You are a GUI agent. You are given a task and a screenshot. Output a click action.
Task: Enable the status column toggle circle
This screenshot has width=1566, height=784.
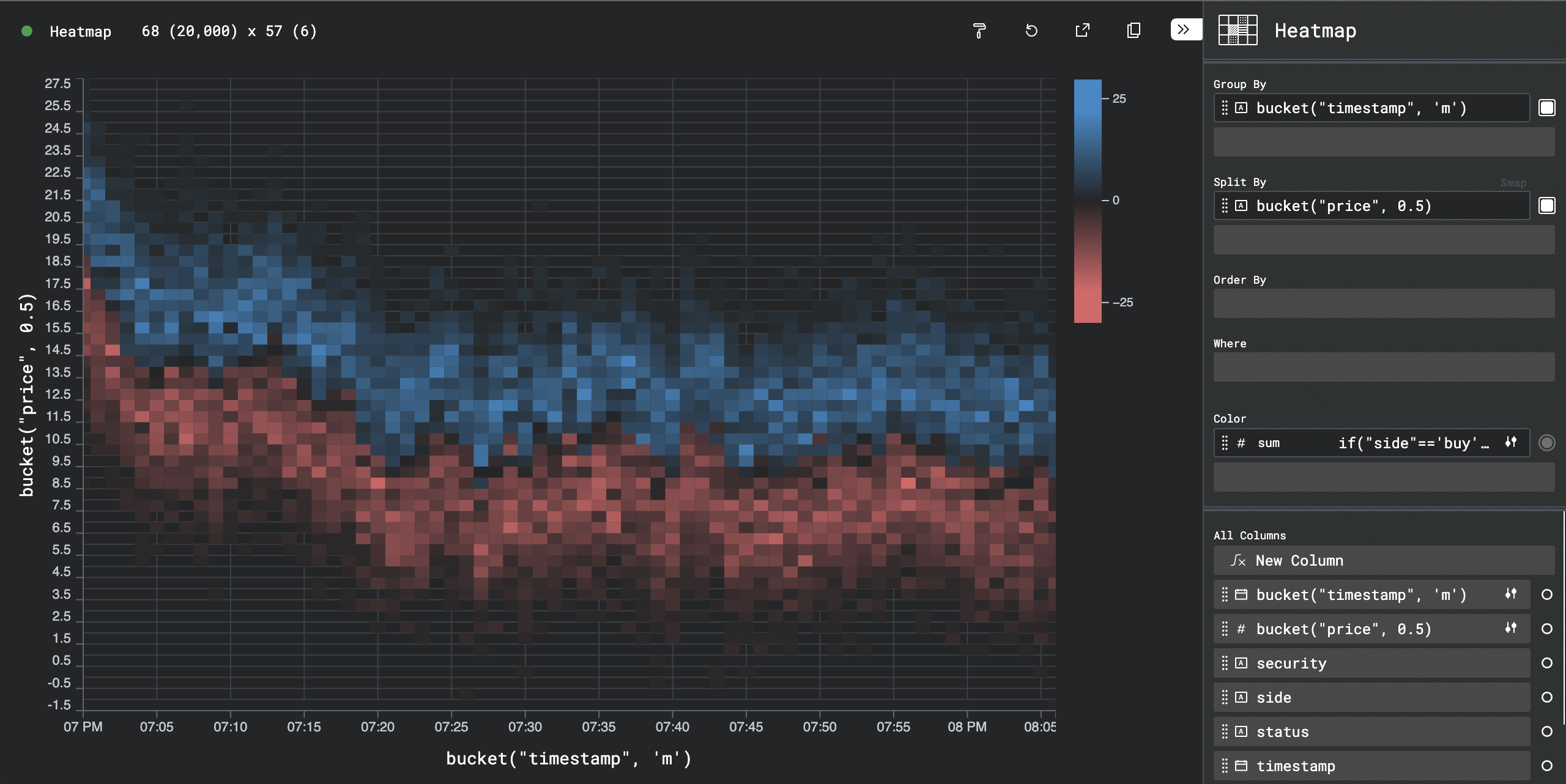(x=1546, y=731)
